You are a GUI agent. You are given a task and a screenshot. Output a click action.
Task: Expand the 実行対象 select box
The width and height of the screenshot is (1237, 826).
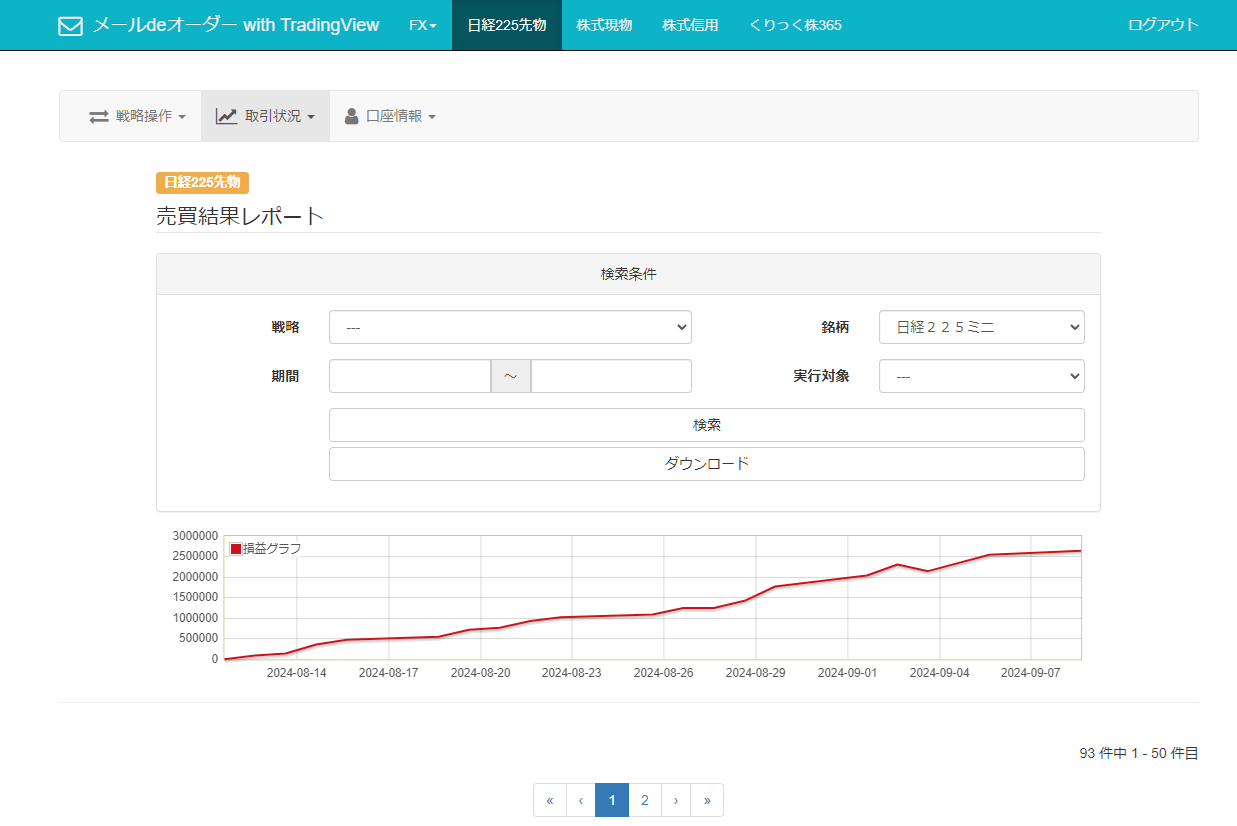click(x=981, y=376)
